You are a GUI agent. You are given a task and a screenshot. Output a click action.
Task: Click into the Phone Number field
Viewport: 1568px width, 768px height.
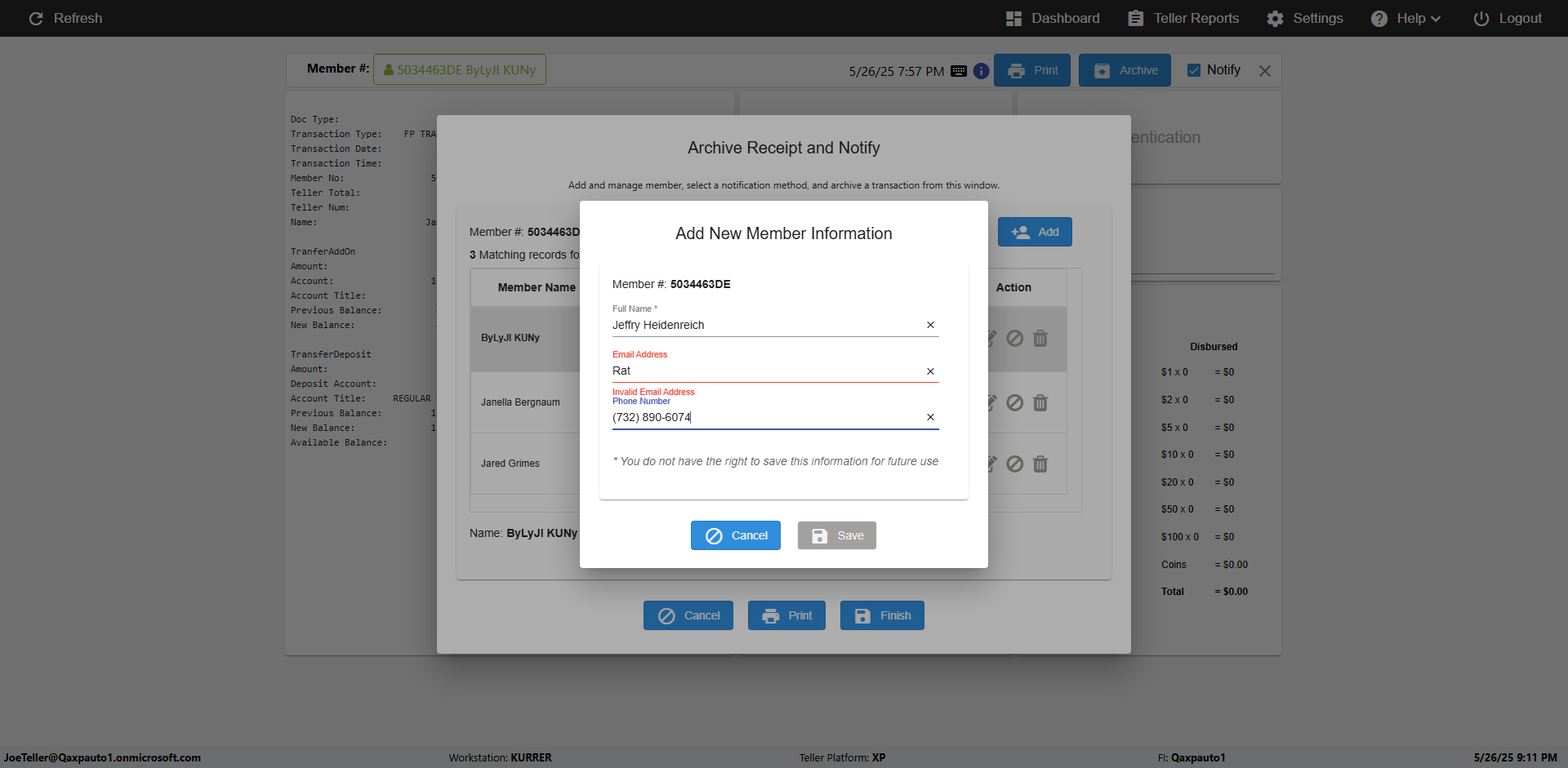click(x=766, y=417)
